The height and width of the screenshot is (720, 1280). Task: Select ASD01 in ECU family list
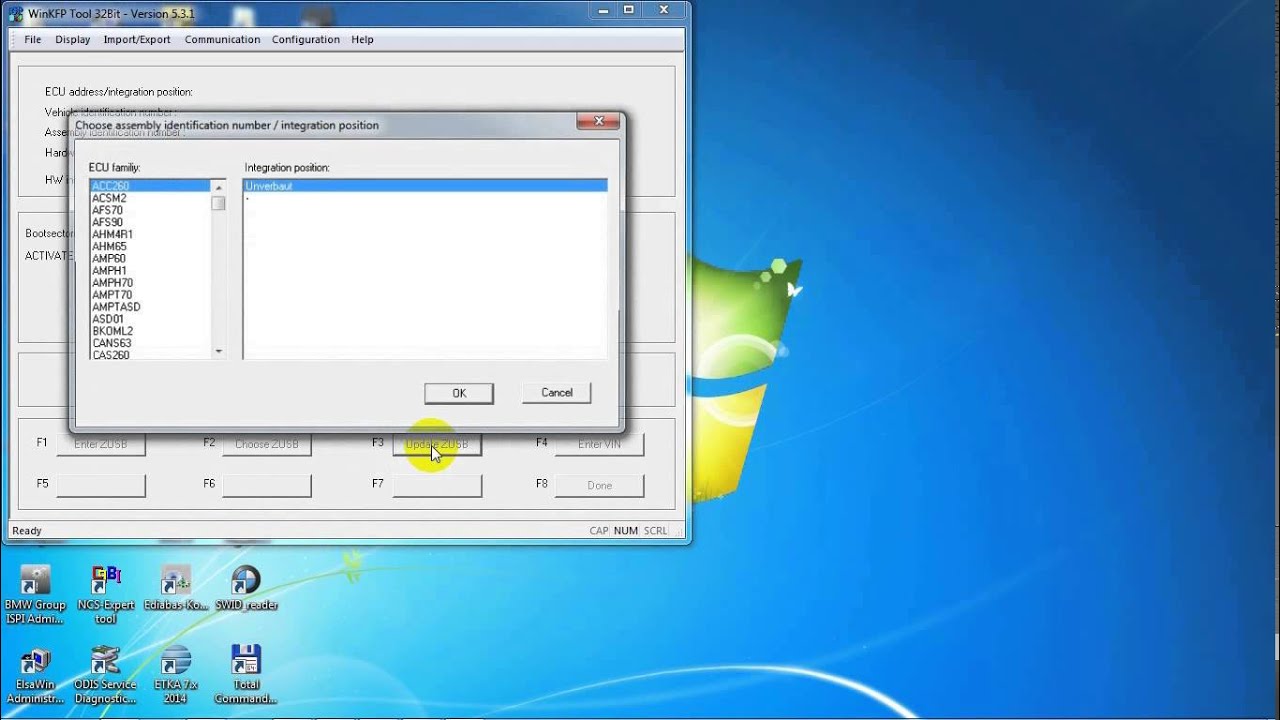click(x=150, y=319)
